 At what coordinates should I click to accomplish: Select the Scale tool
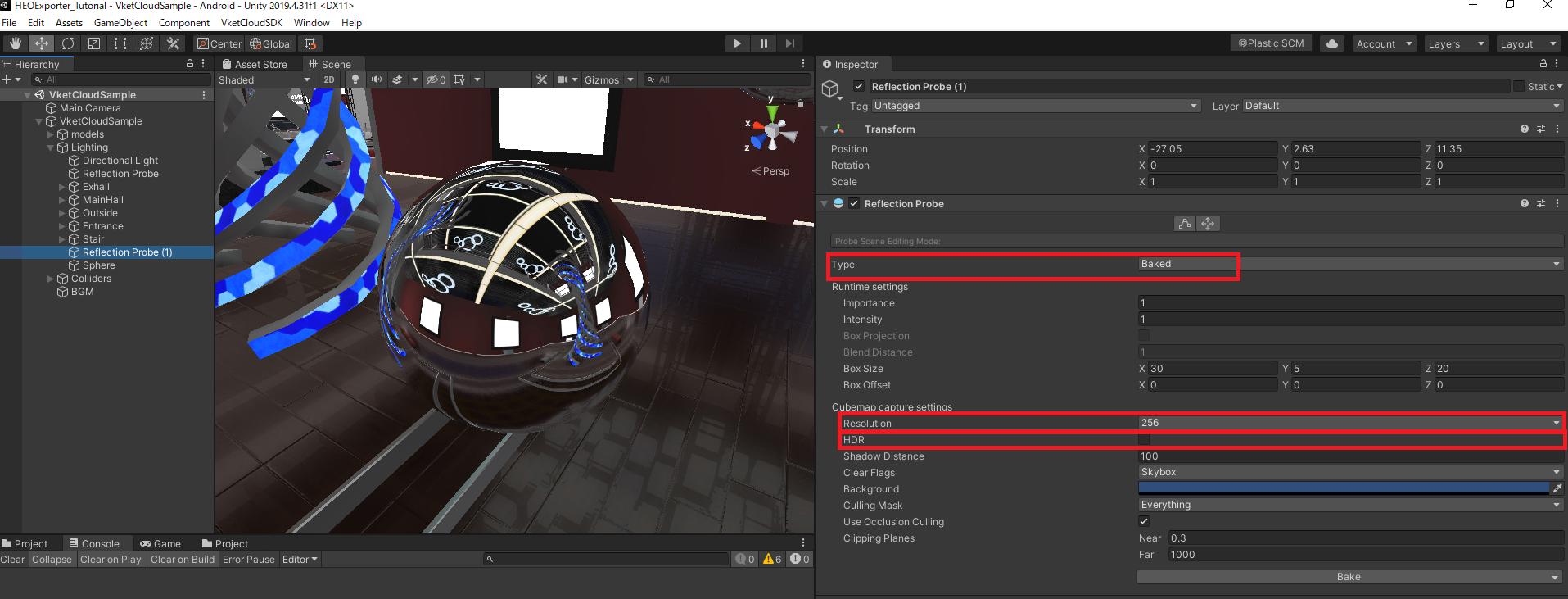coord(94,43)
